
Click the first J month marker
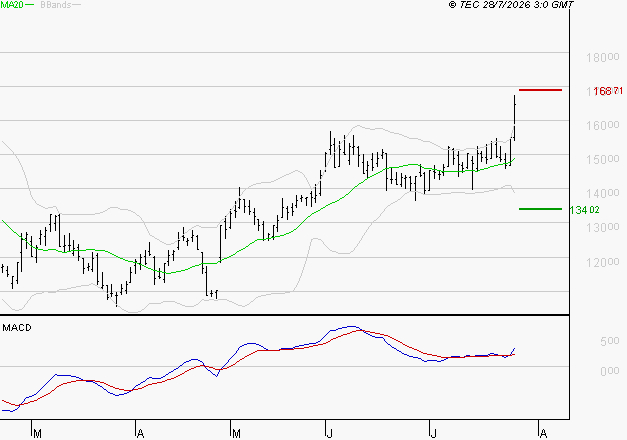coord(329,434)
